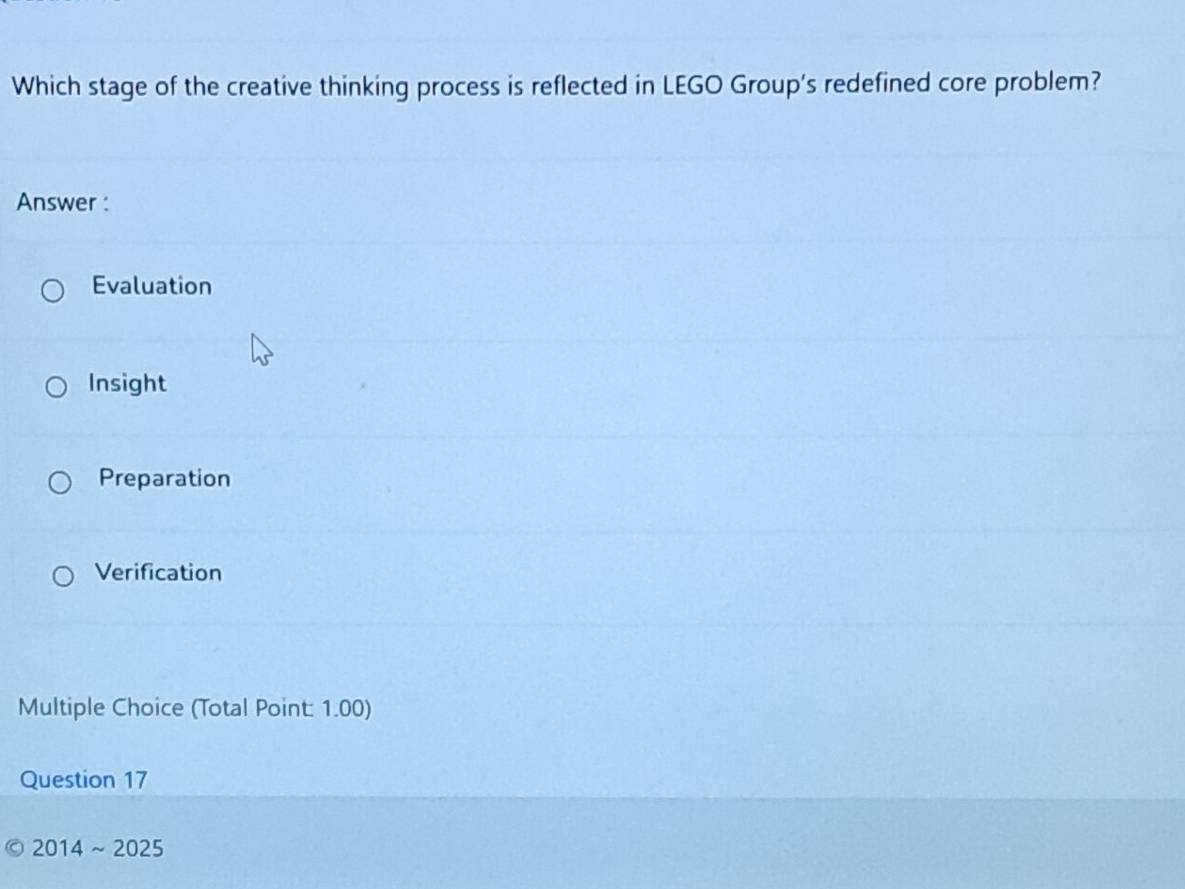Click the "2014 ~ 2025" footer years
The height and width of the screenshot is (889, 1185).
pyautogui.click(x=98, y=849)
